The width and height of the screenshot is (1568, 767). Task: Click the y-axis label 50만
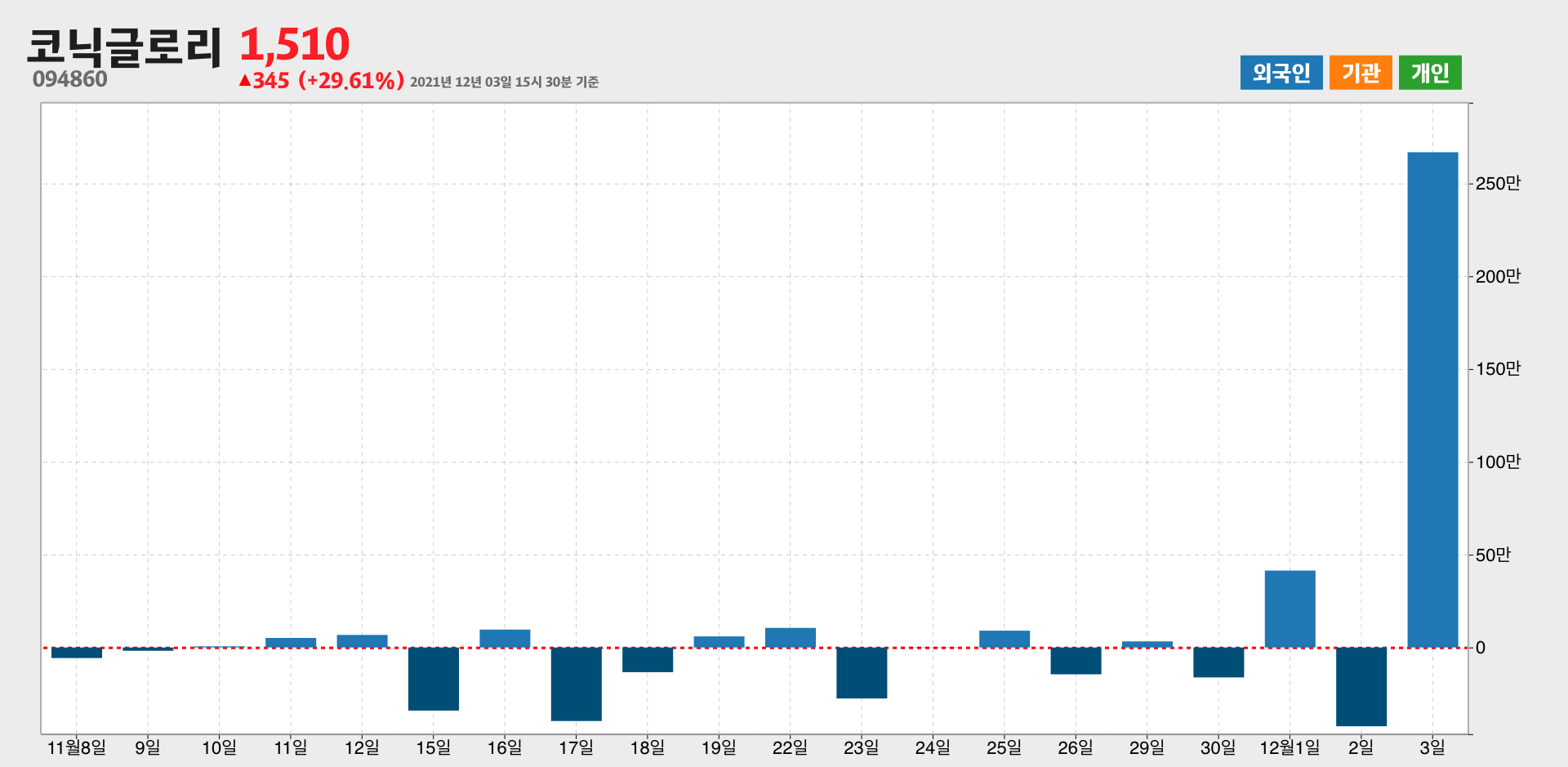(x=1493, y=555)
